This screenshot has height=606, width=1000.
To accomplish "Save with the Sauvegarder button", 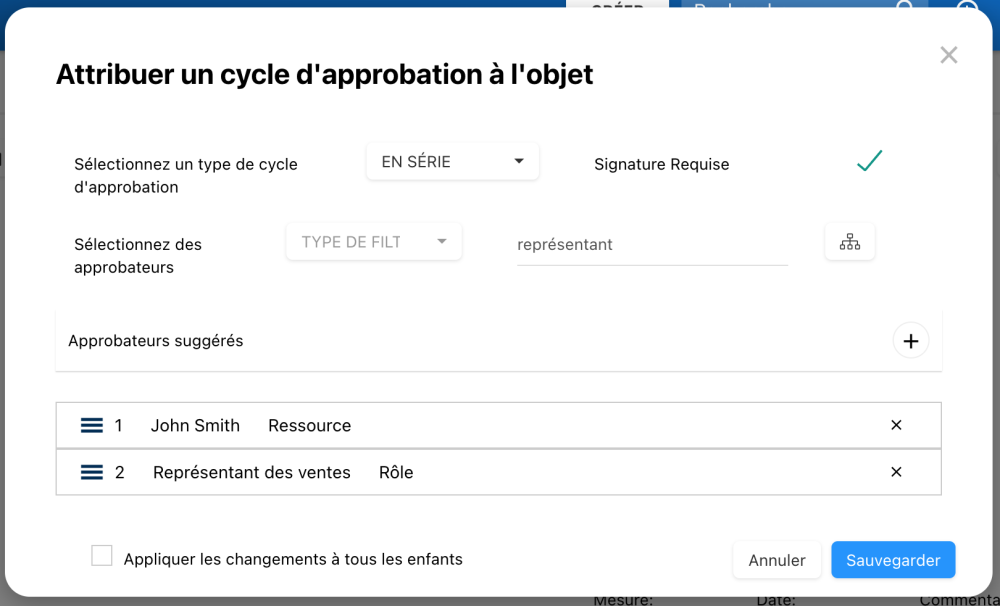I will [892, 560].
